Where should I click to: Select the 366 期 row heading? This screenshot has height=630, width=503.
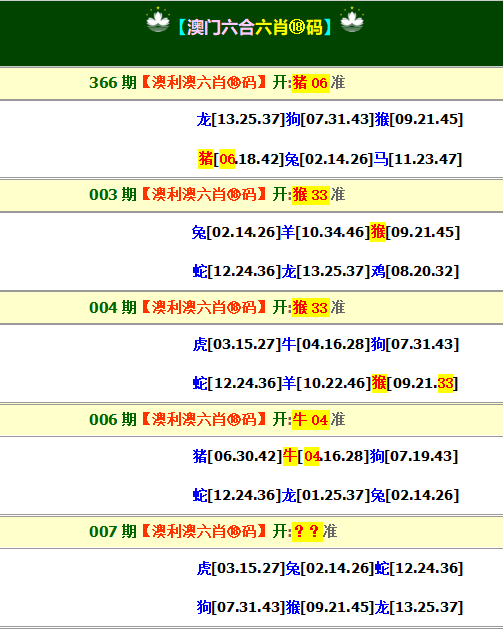252,83
